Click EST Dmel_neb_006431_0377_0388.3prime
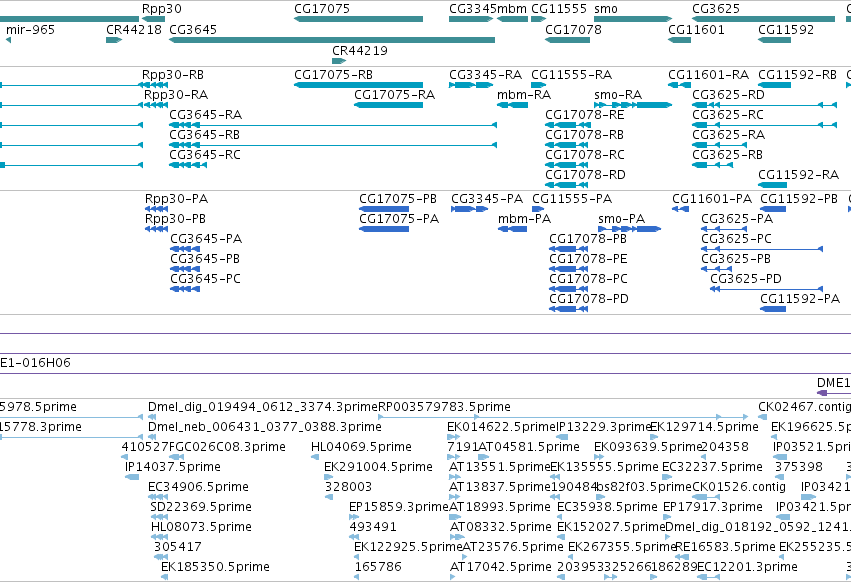The image size is (851, 582). point(265,427)
